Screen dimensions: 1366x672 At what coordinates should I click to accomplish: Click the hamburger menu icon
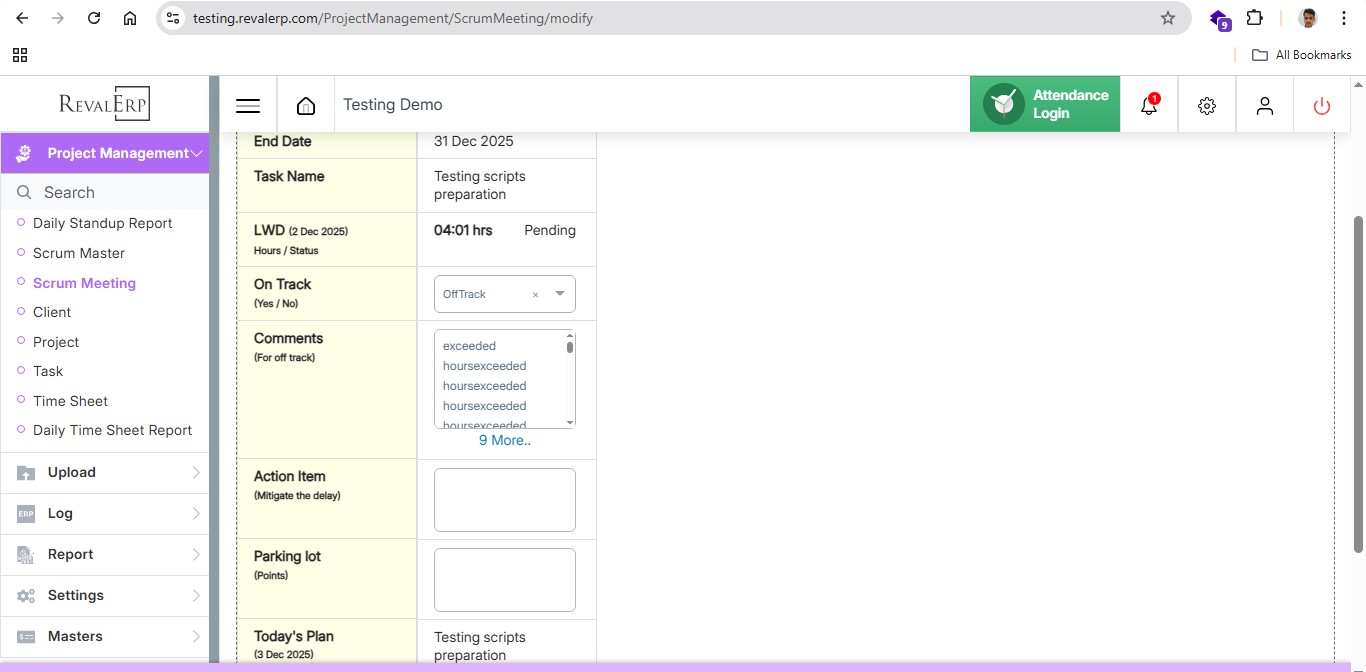pos(248,105)
